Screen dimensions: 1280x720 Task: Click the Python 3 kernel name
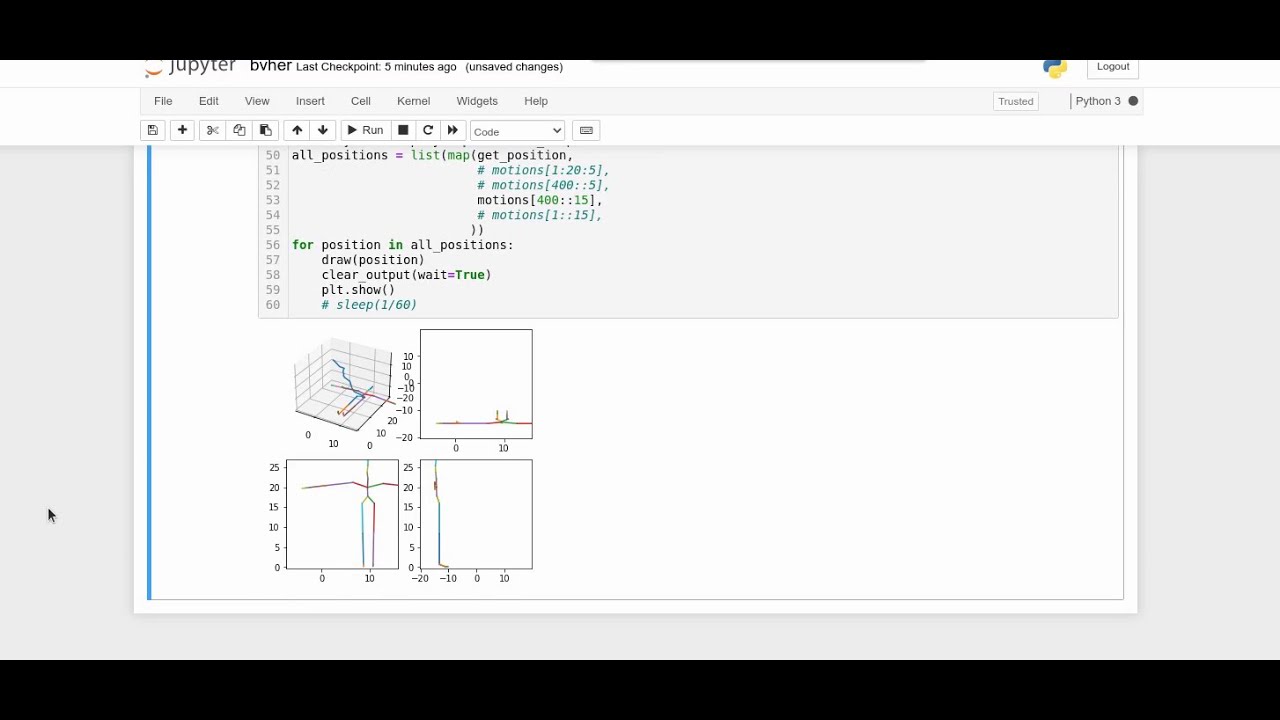(x=1098, y=101)
